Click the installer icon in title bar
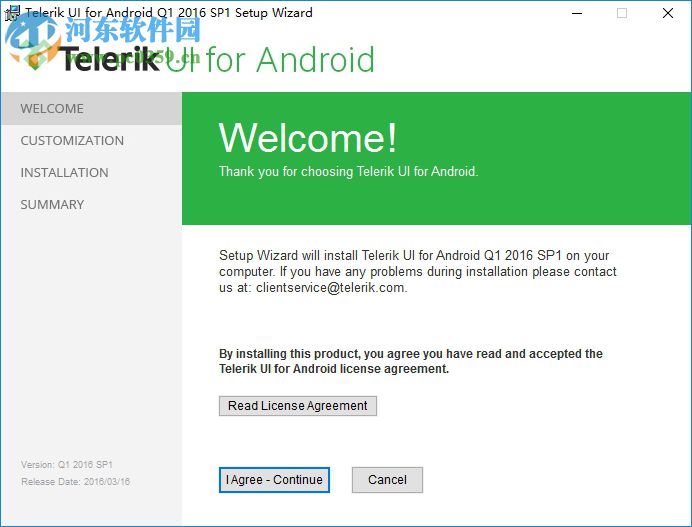 point(12,13)
